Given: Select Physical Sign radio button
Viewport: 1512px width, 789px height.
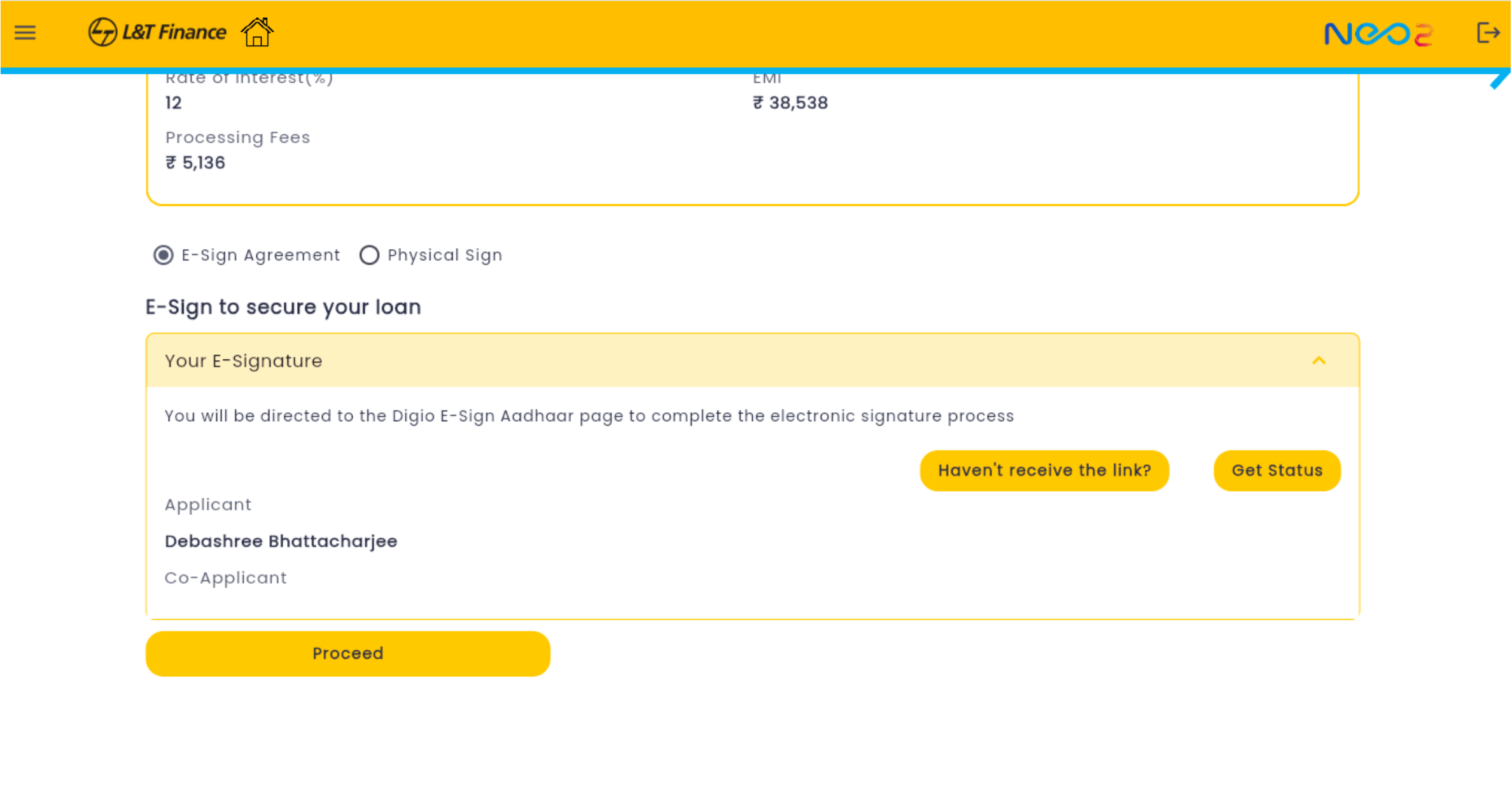Looking at the screenshot, I should tap(369, 255).
